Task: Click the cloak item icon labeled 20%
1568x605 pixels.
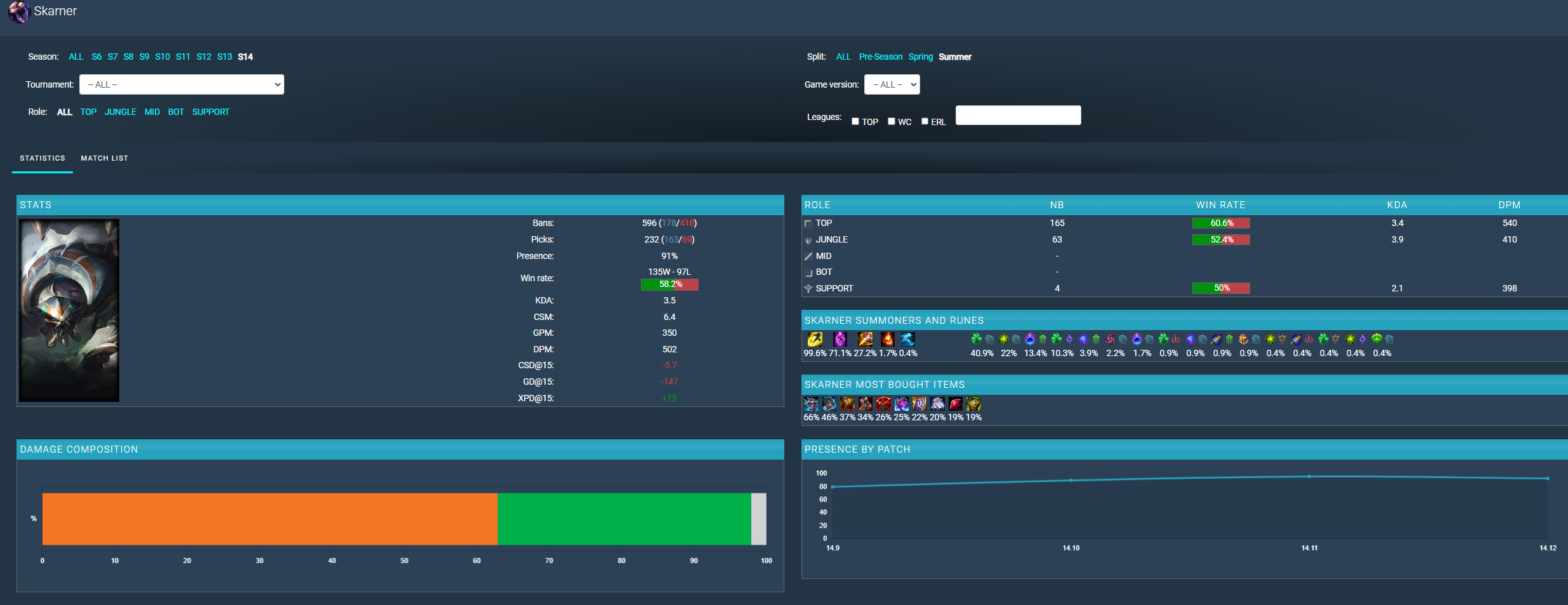Action: point(938,404)
